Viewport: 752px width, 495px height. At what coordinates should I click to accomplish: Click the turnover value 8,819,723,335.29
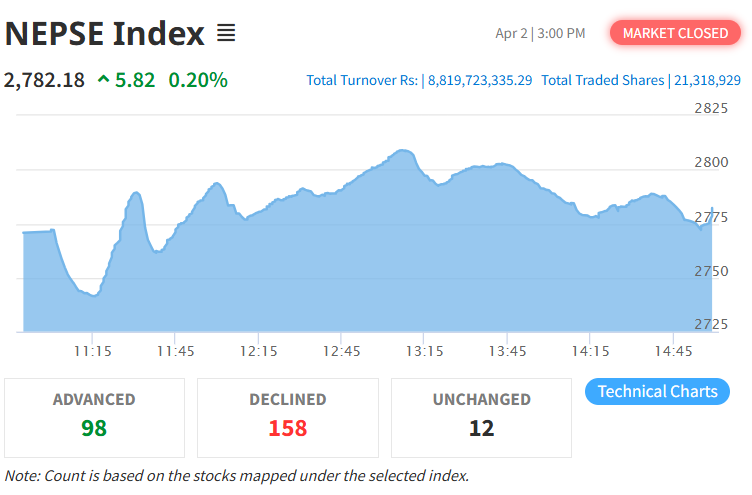[480, 80]
